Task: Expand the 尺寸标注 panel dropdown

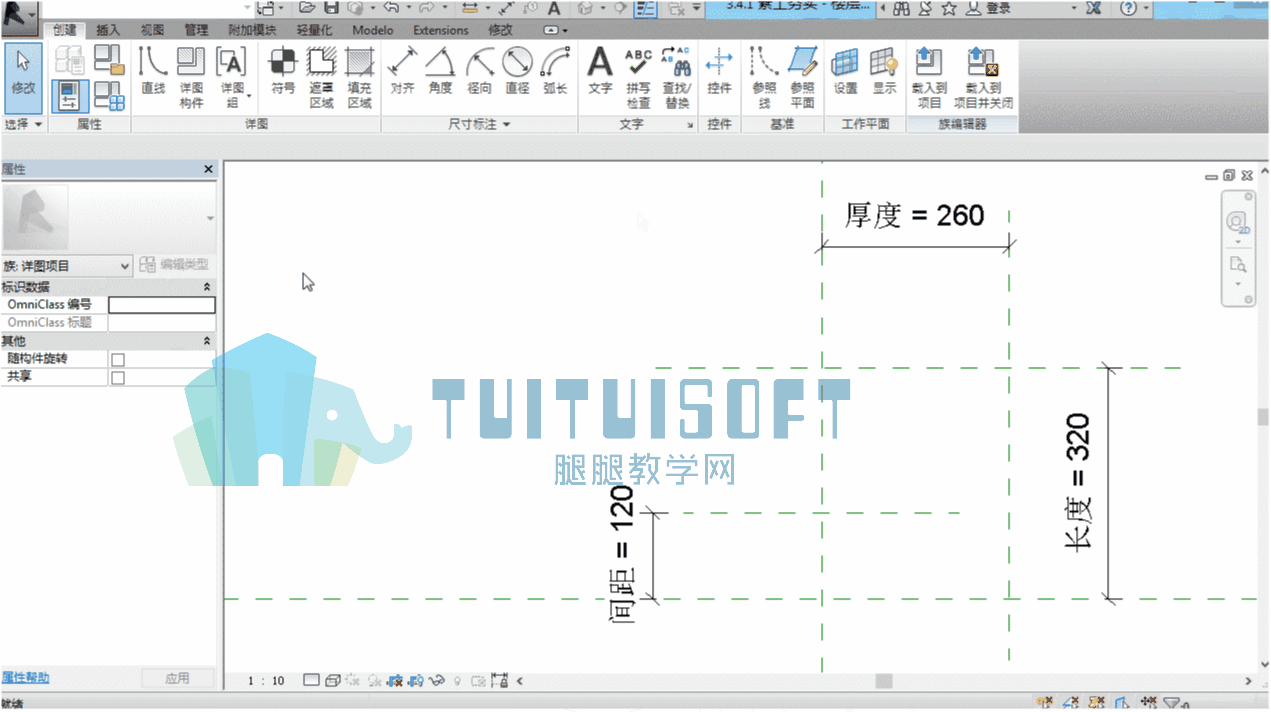Action: (x=479, y=124)
